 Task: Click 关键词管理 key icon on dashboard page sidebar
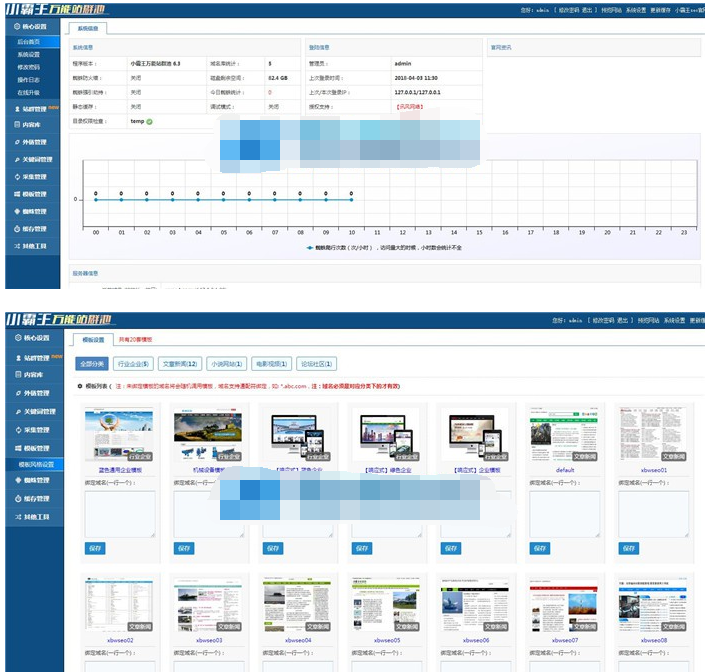(x=17, y=160)
